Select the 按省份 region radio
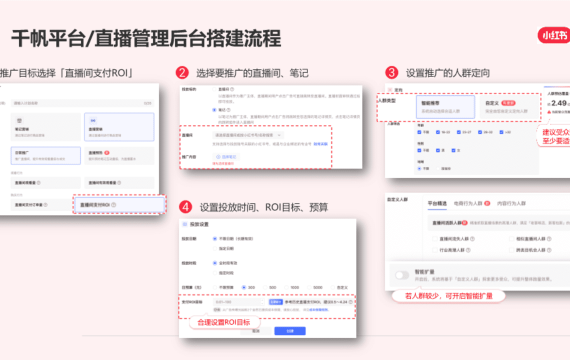 pyautogui.click(x=438, y=168)
